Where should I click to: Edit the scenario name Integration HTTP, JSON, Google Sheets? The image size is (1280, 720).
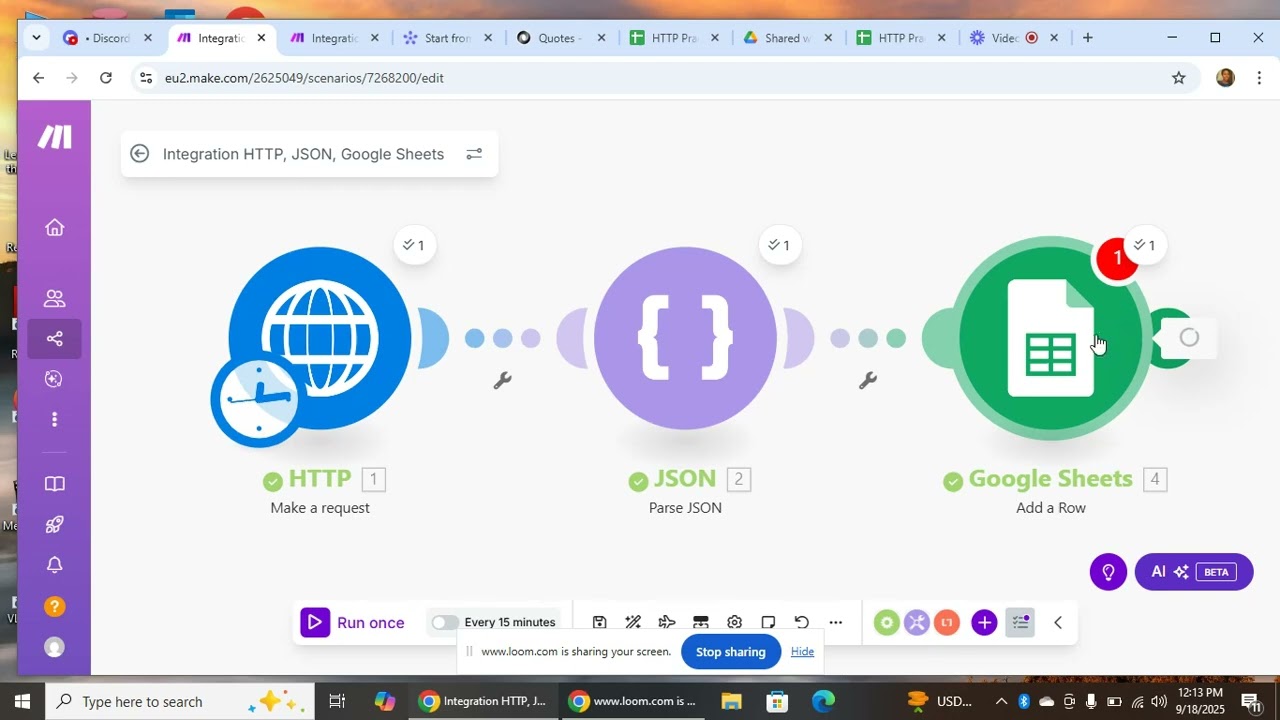click(x=303, y=154)
